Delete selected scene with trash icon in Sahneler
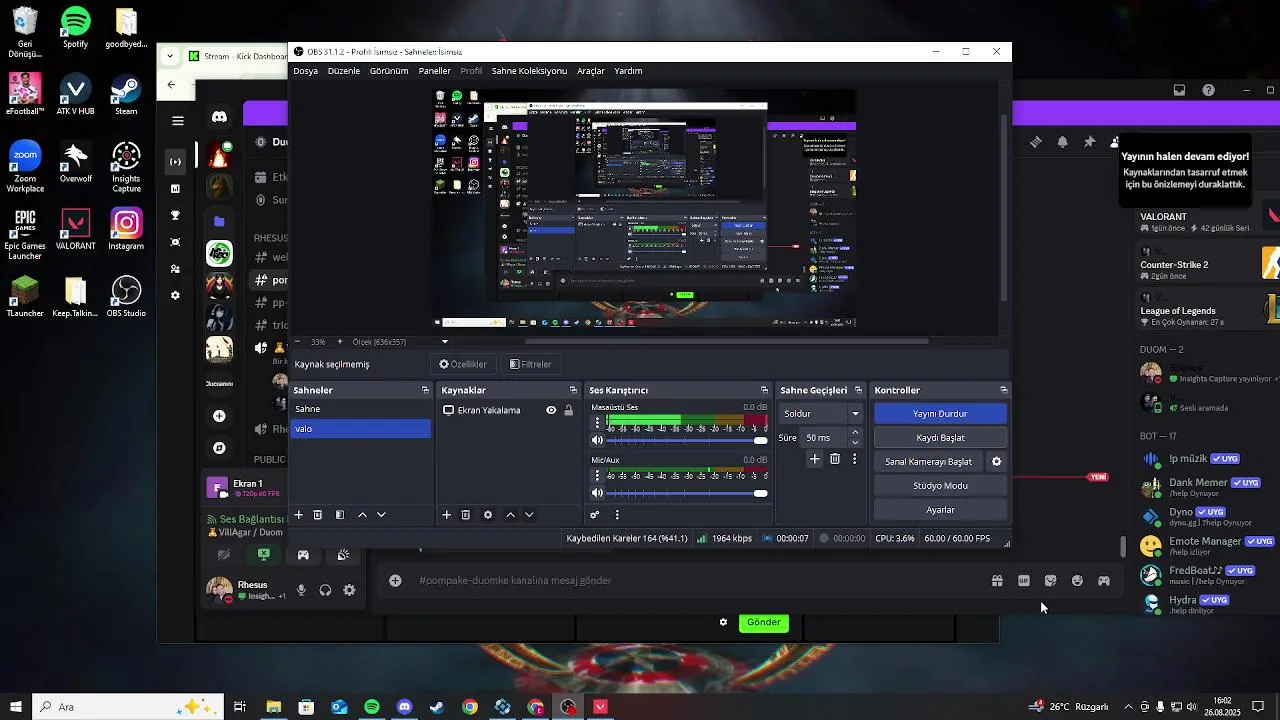 318,515
